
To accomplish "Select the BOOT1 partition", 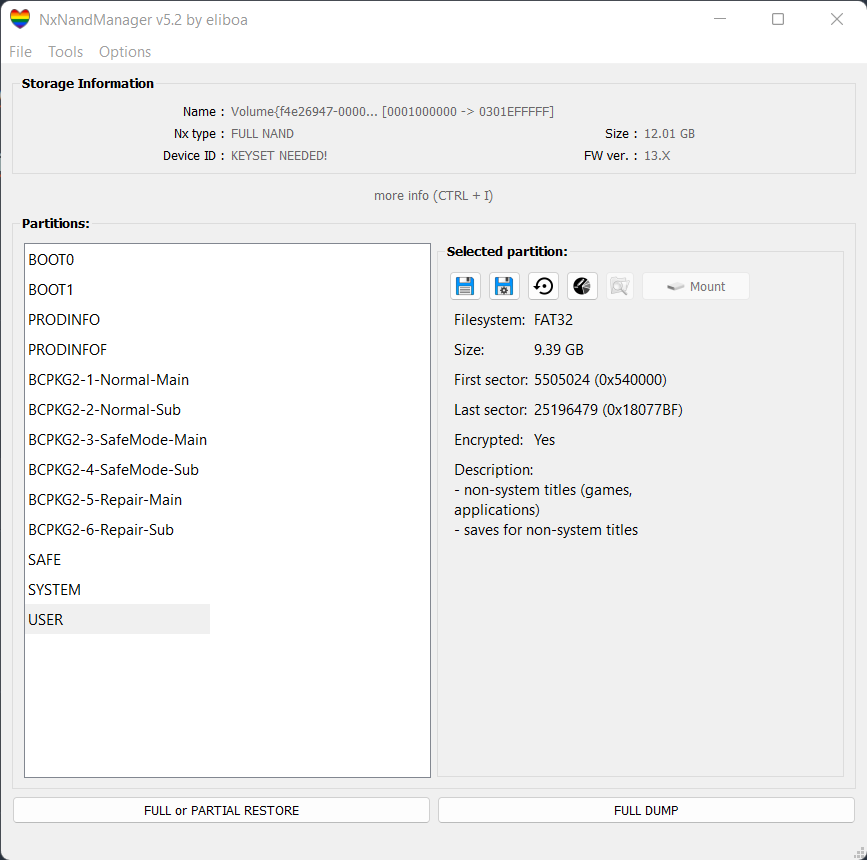I will pos(118,289).
